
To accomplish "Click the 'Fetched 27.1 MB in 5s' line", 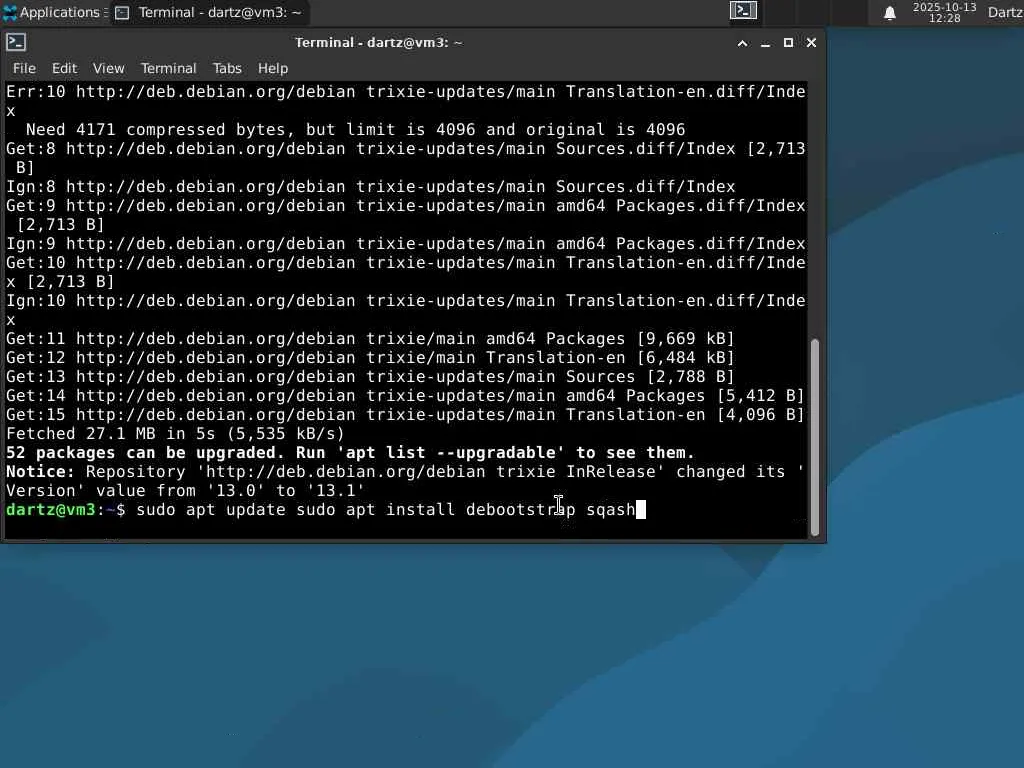I will [x=175, y=434].
